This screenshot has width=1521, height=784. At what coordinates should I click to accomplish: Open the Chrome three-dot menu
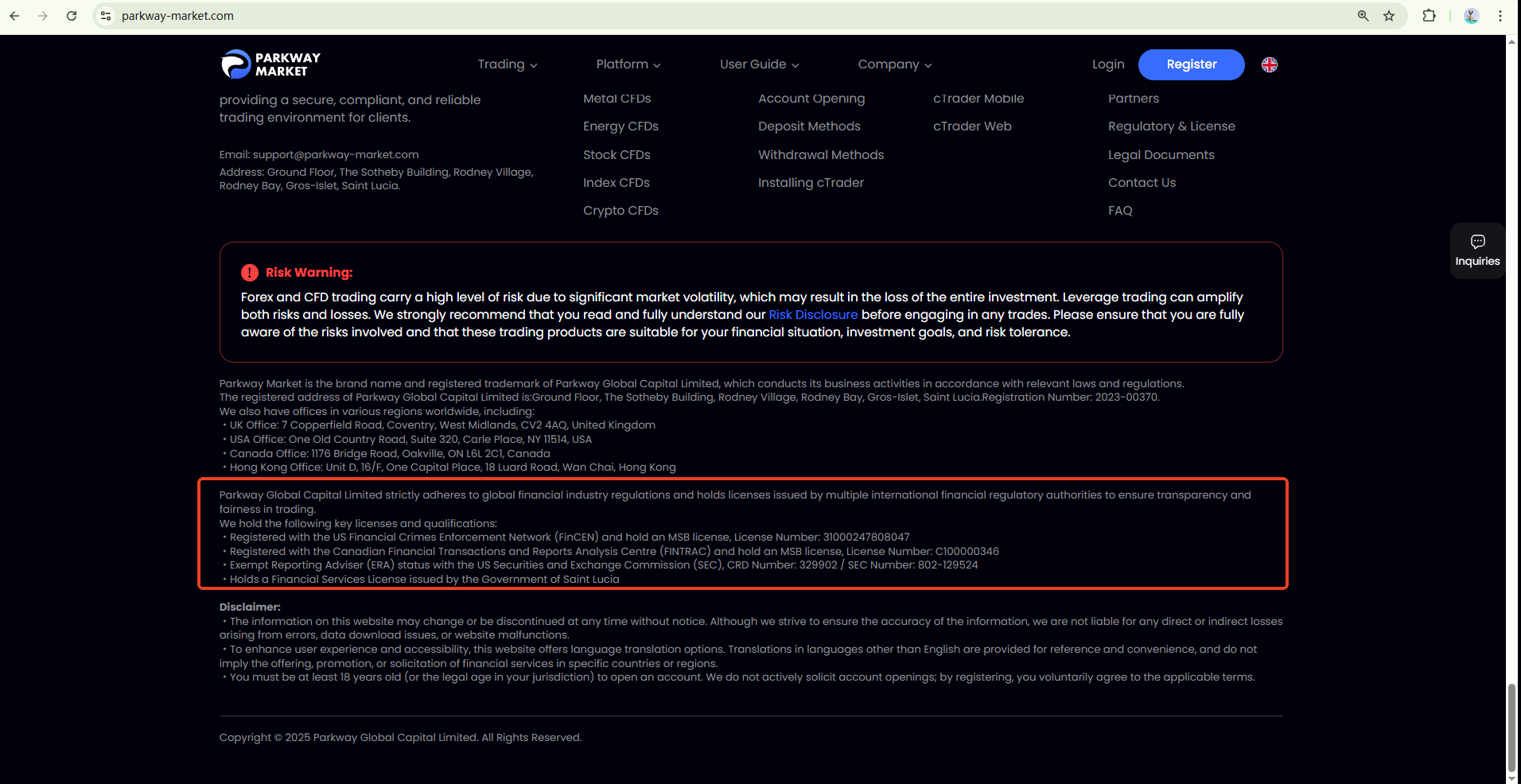click(1500, 16)
